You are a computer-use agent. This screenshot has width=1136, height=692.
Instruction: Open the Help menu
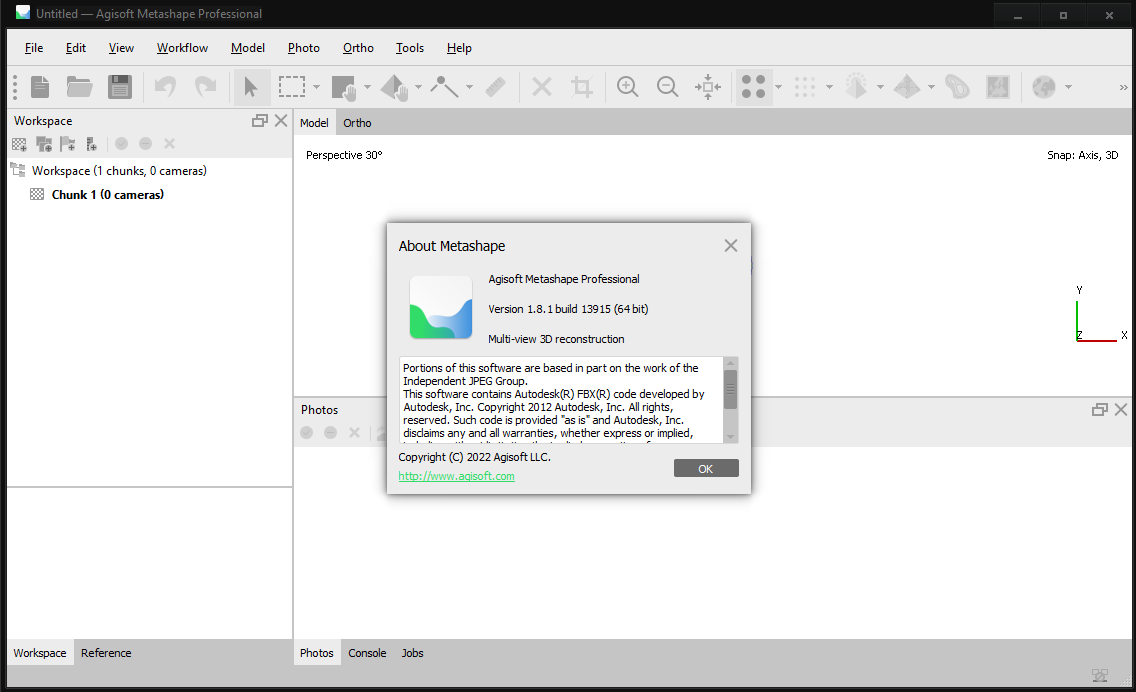coord(459,48)
